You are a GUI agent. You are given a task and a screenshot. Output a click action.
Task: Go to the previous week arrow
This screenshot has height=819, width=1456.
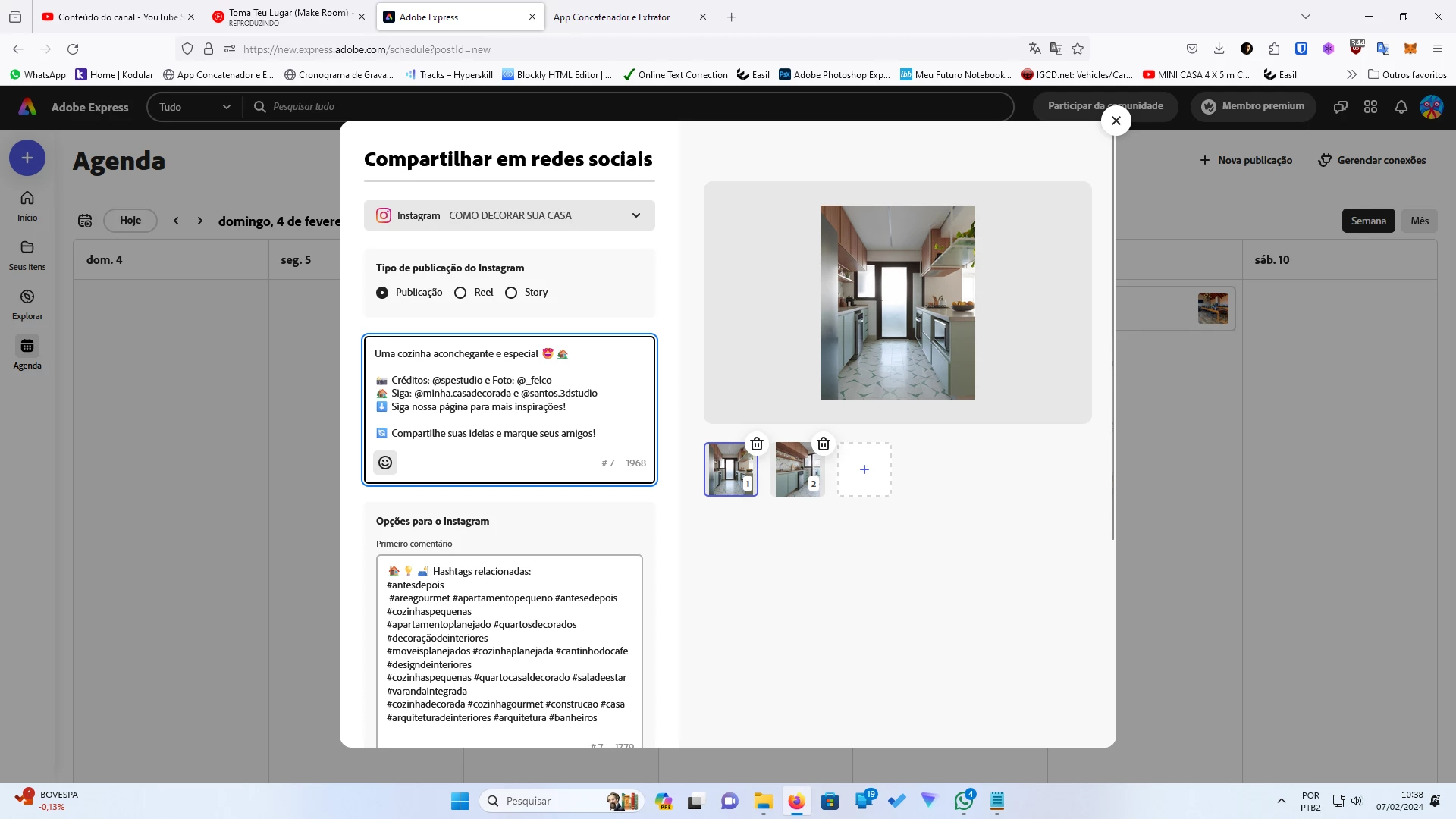pos(176,221)
